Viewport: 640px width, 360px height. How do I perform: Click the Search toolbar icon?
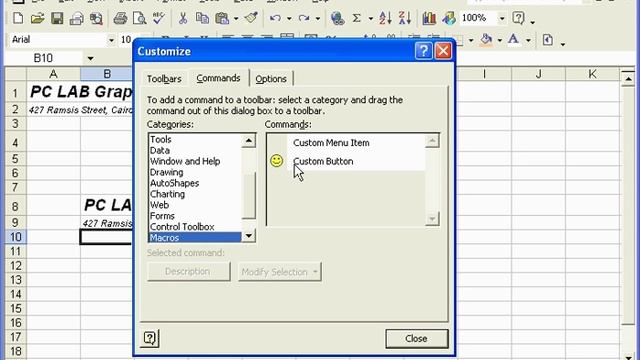click(96, 18)
